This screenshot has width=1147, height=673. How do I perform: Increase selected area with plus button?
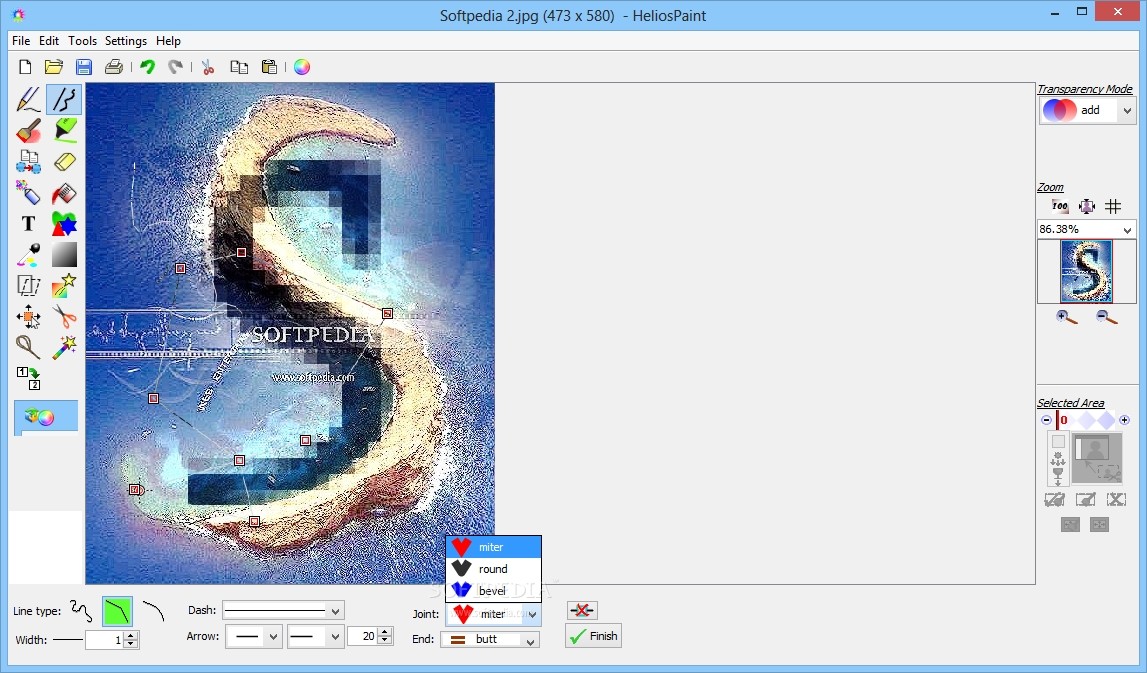pos(1124,420)
